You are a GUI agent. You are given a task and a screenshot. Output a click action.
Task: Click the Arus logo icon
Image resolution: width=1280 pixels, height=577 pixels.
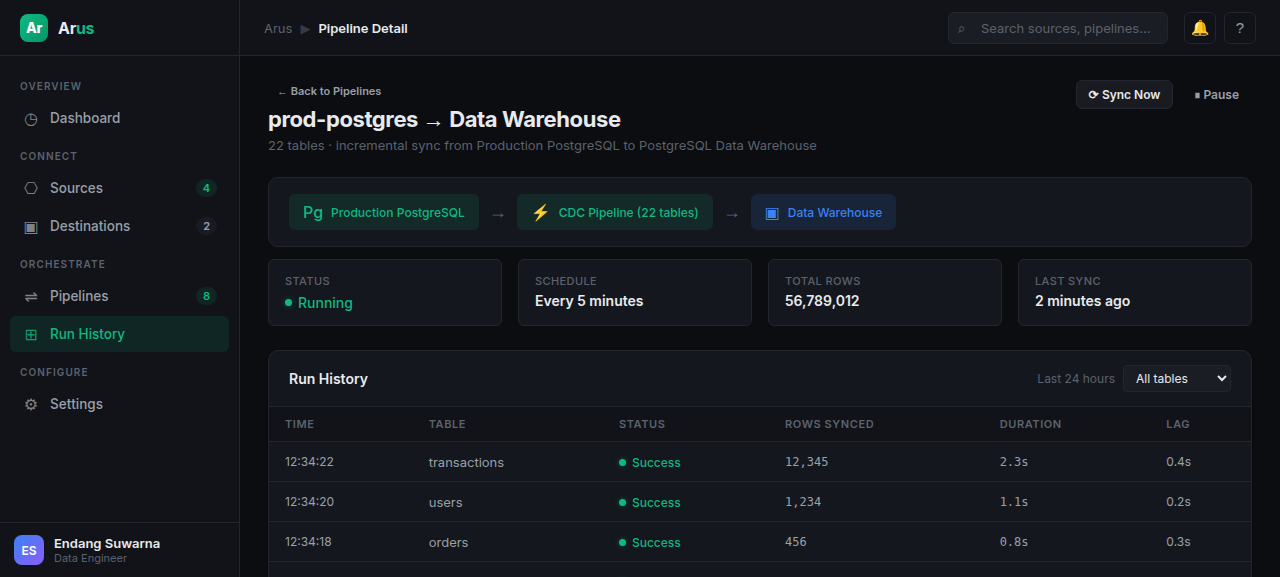coord(34,28)
